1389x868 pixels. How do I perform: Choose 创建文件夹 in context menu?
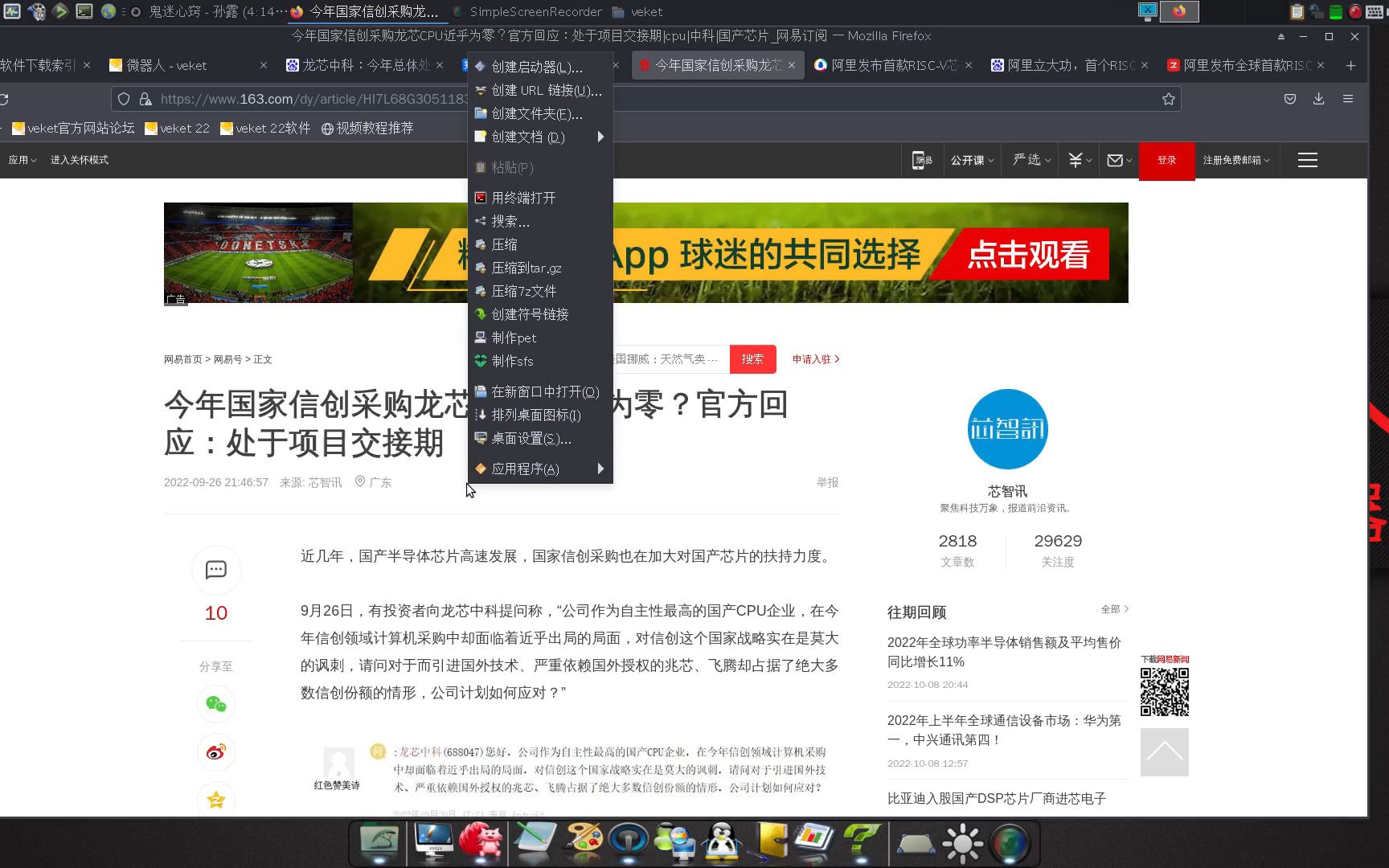point(540,114)
